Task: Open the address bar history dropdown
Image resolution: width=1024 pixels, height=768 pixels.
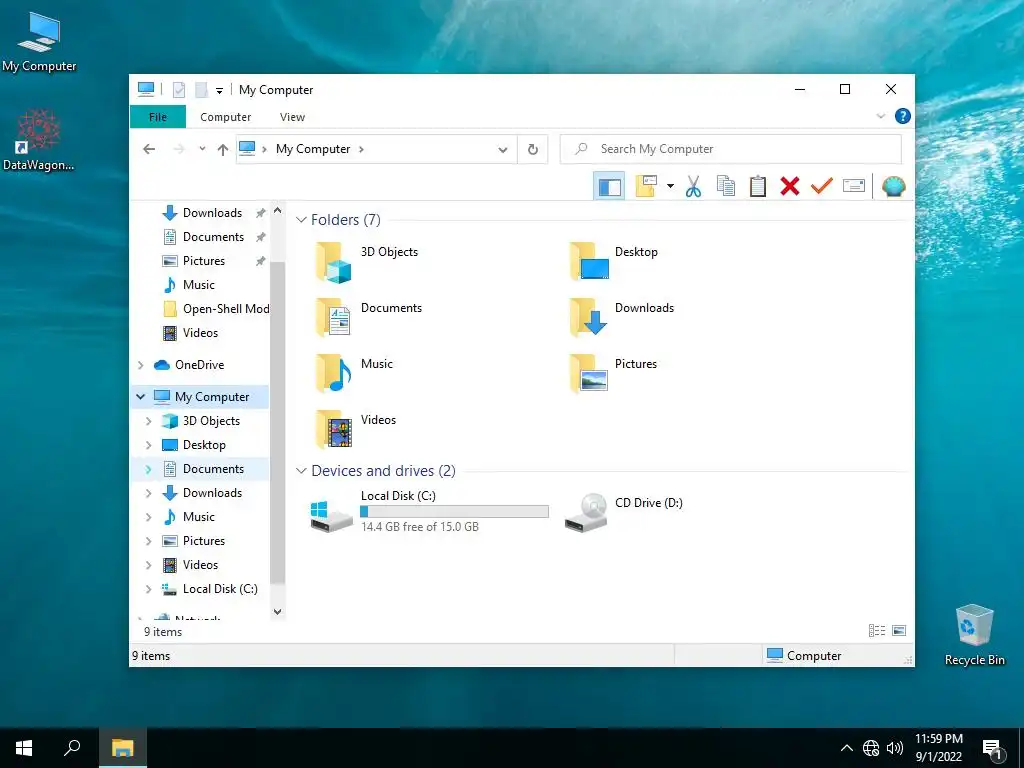Action: tap(503, 150)
